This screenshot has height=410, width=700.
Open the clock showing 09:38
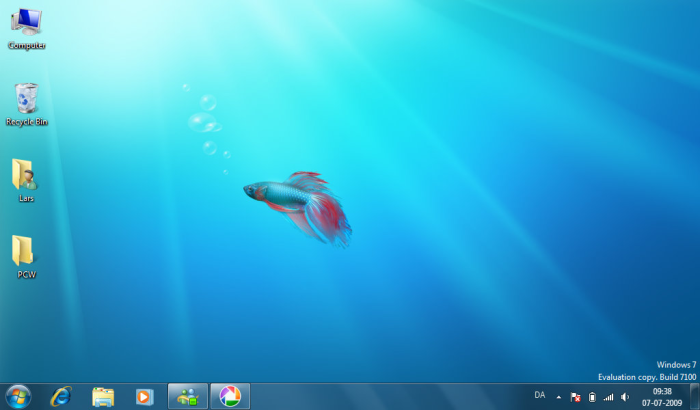[x=662, y=391]
